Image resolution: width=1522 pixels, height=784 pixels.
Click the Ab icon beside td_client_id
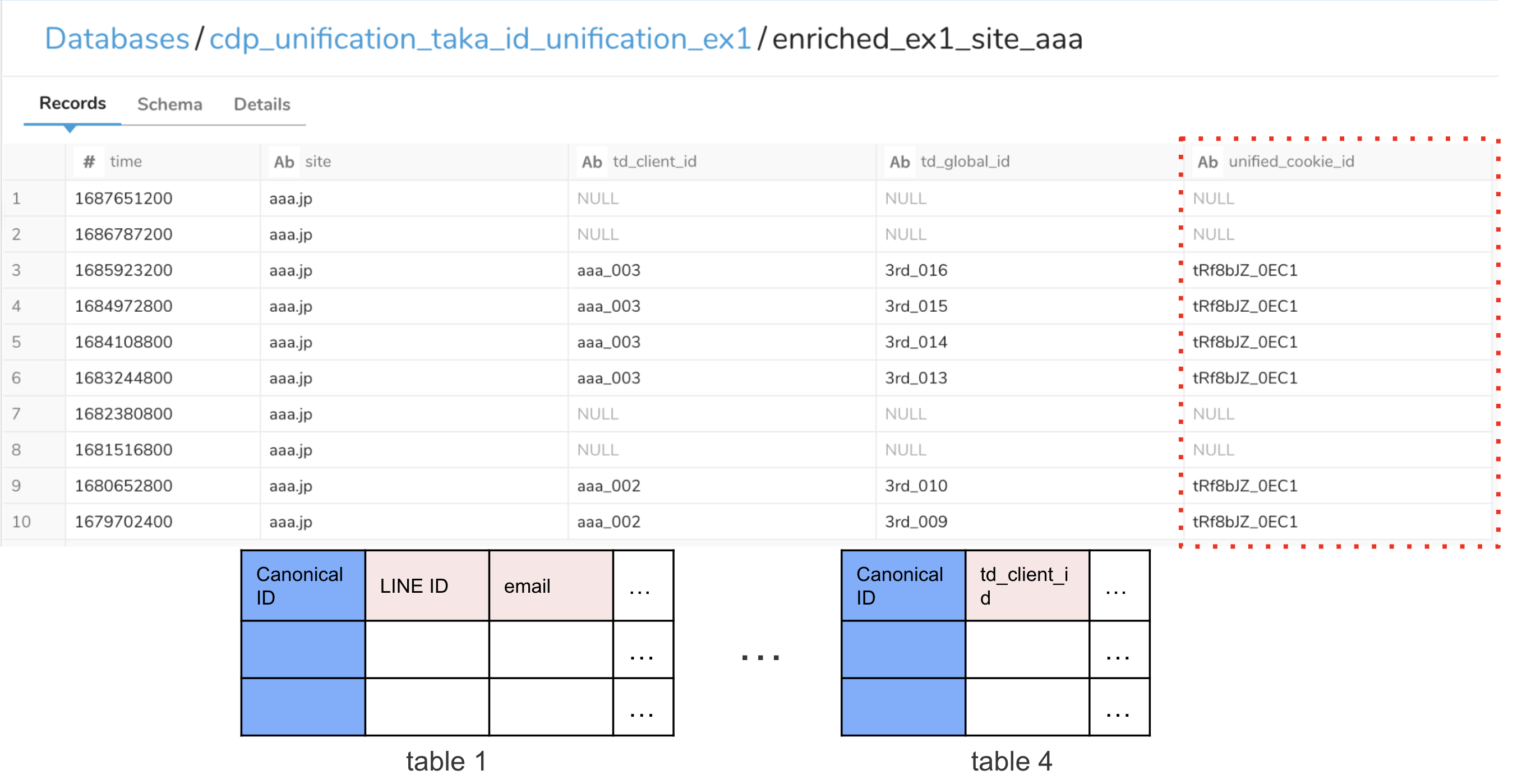click(592, 162)
